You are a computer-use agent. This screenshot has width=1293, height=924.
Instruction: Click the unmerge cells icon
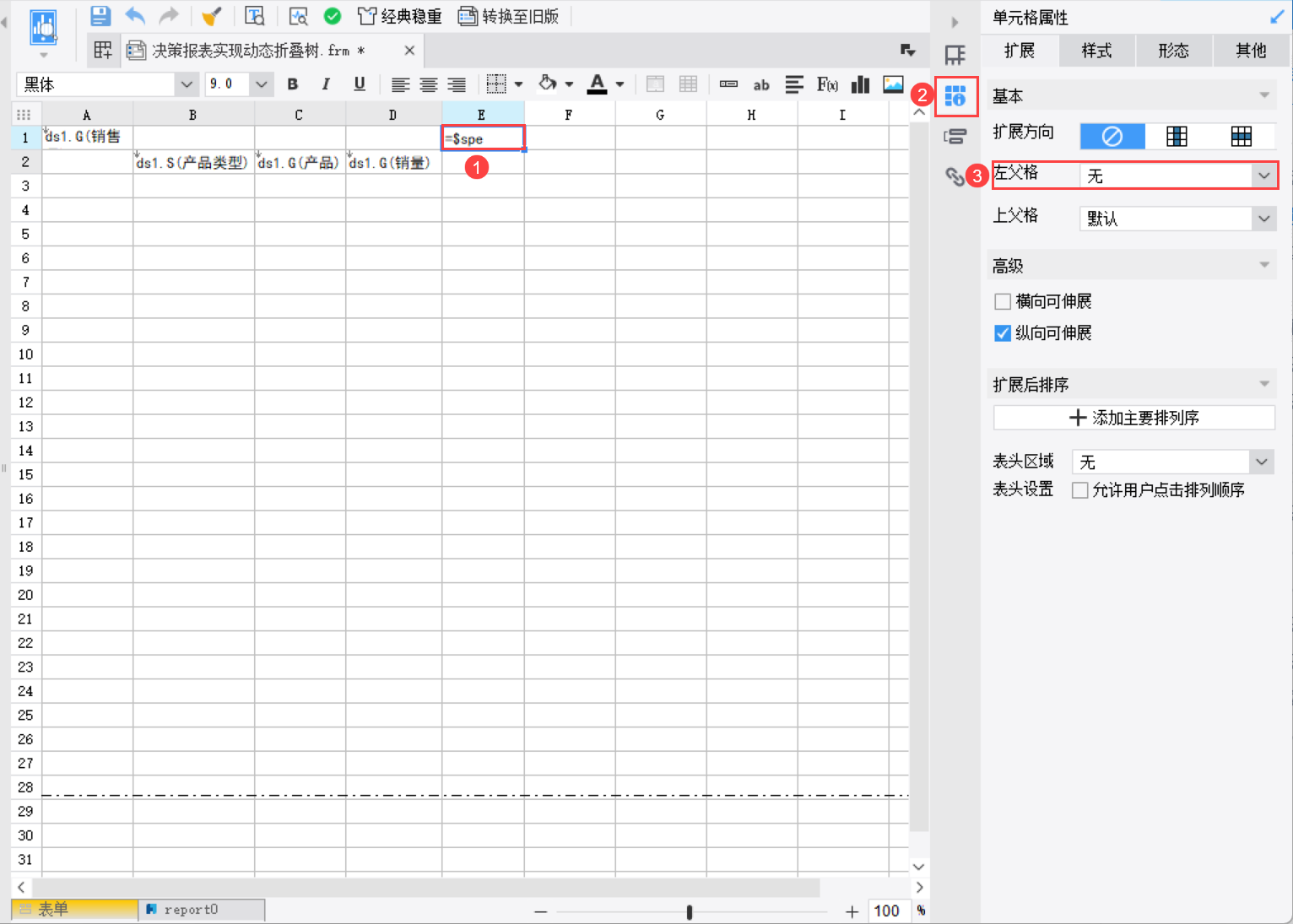click(x=689, y=84)
